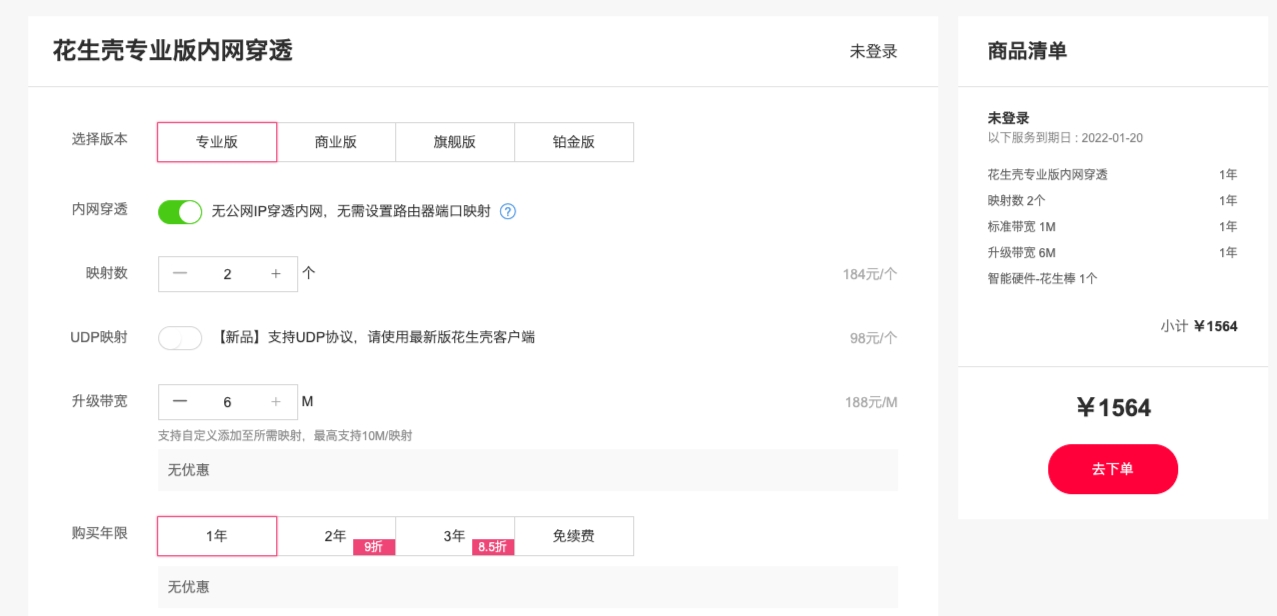Click the 9折 discount badge

click(374, 547)
